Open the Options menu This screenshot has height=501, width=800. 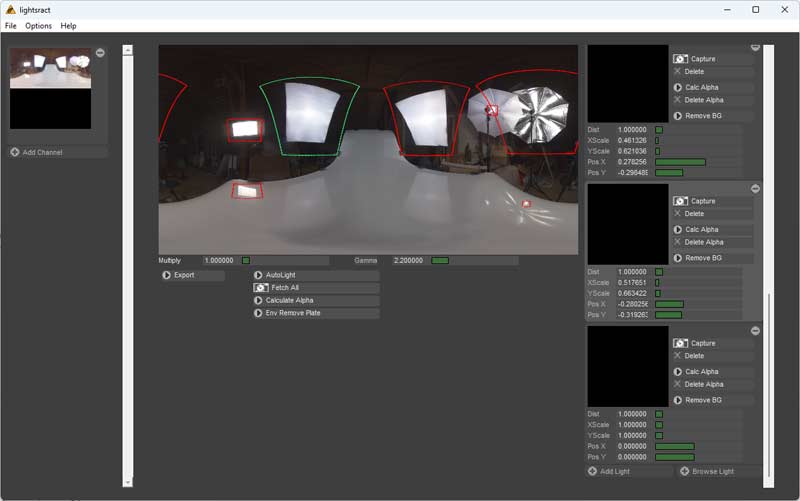point(38,25)
